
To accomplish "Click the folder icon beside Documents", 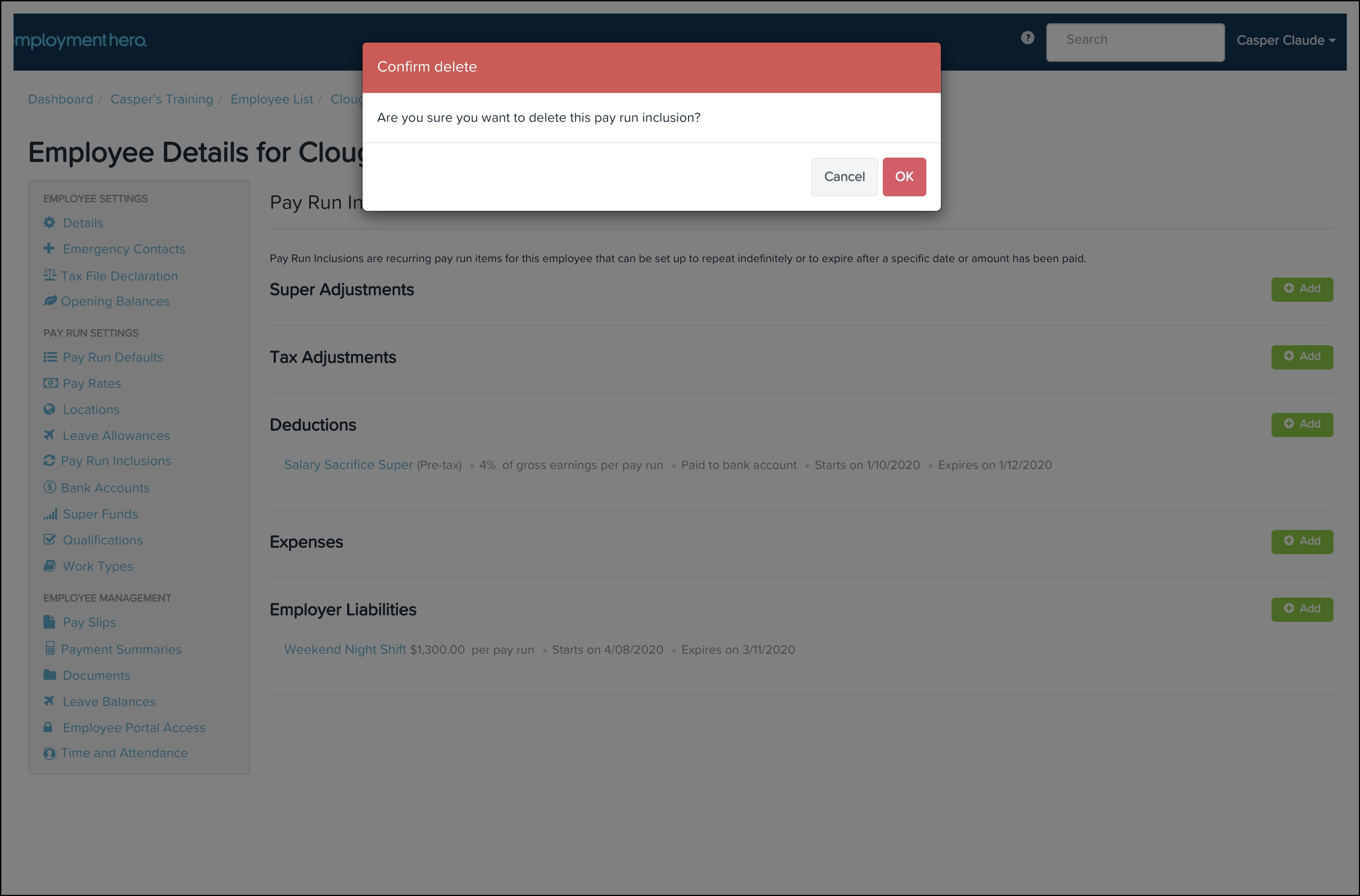I will pos(50,675).
